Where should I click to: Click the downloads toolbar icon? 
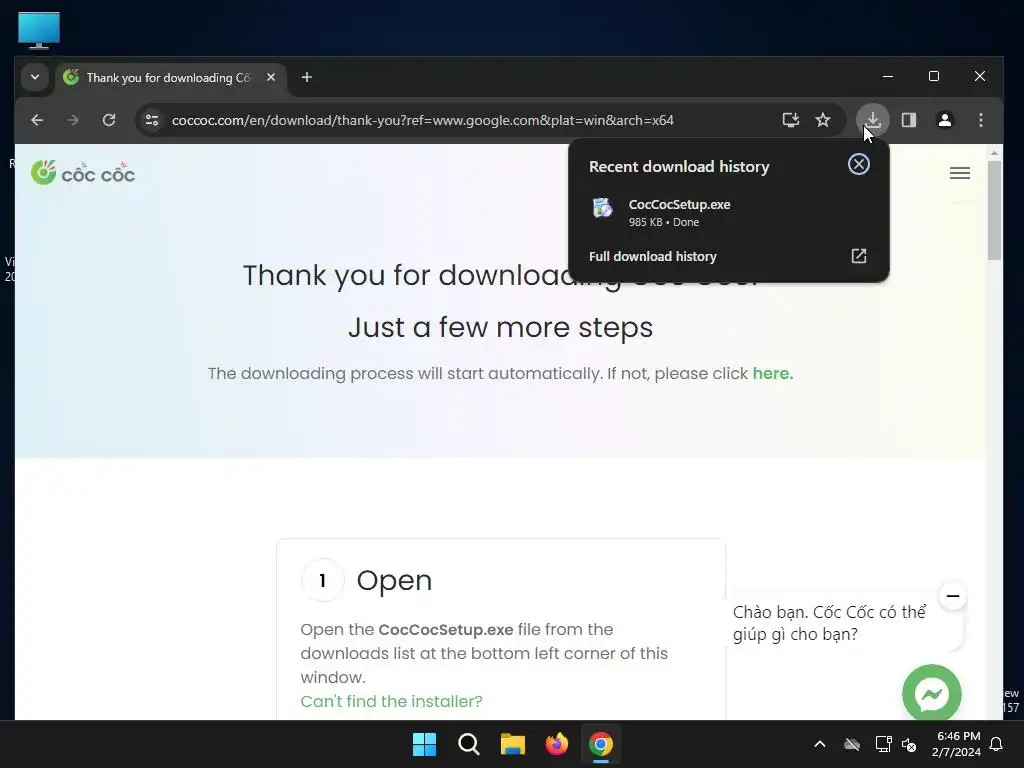point(872,120)
